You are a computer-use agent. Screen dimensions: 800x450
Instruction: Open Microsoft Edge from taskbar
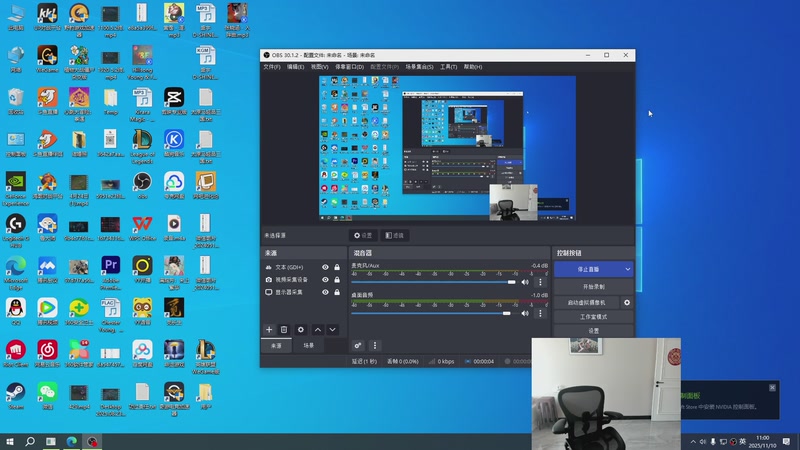click(71, 441)
